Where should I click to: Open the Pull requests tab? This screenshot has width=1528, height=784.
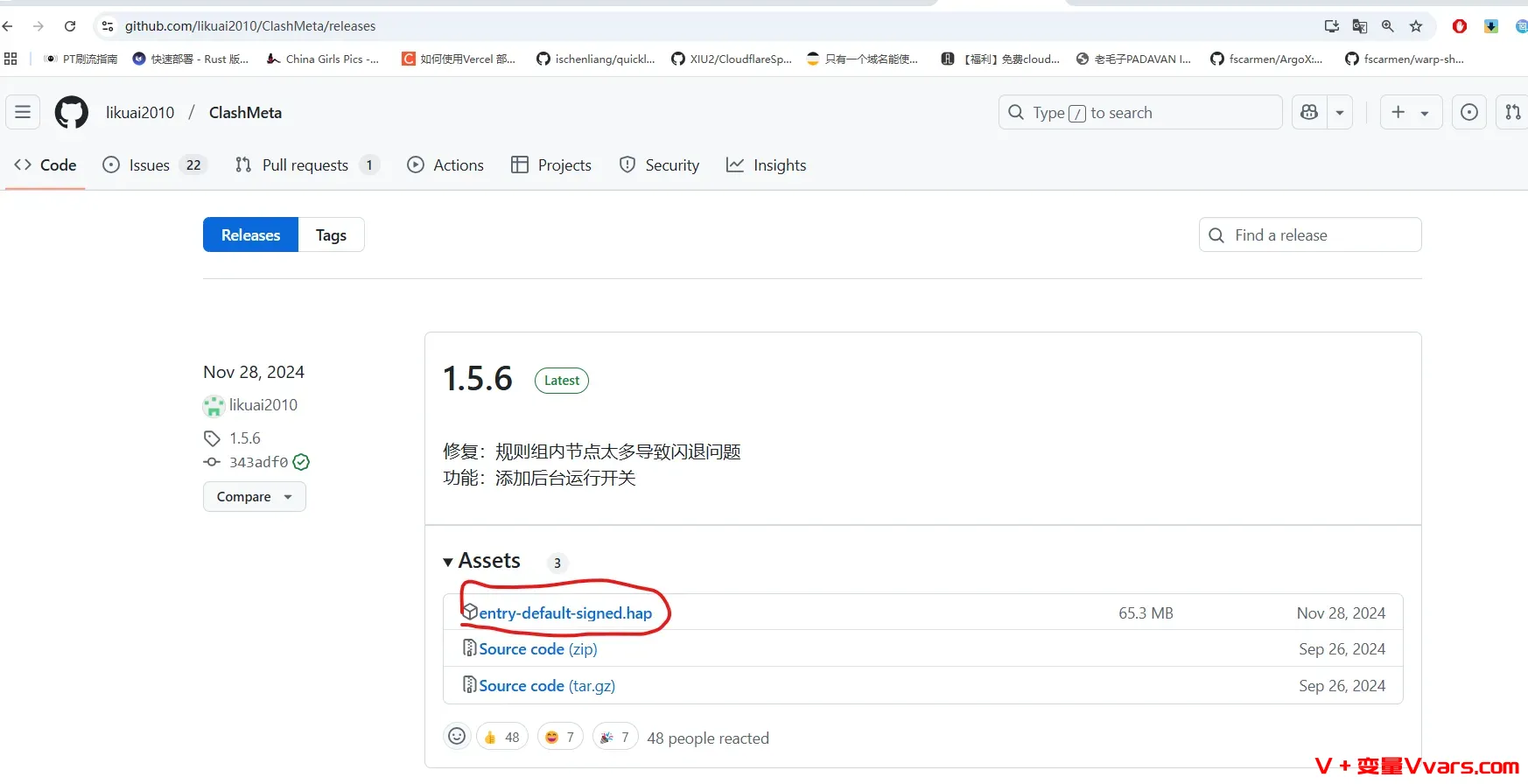pyautogui.click(x=307, y=165)
